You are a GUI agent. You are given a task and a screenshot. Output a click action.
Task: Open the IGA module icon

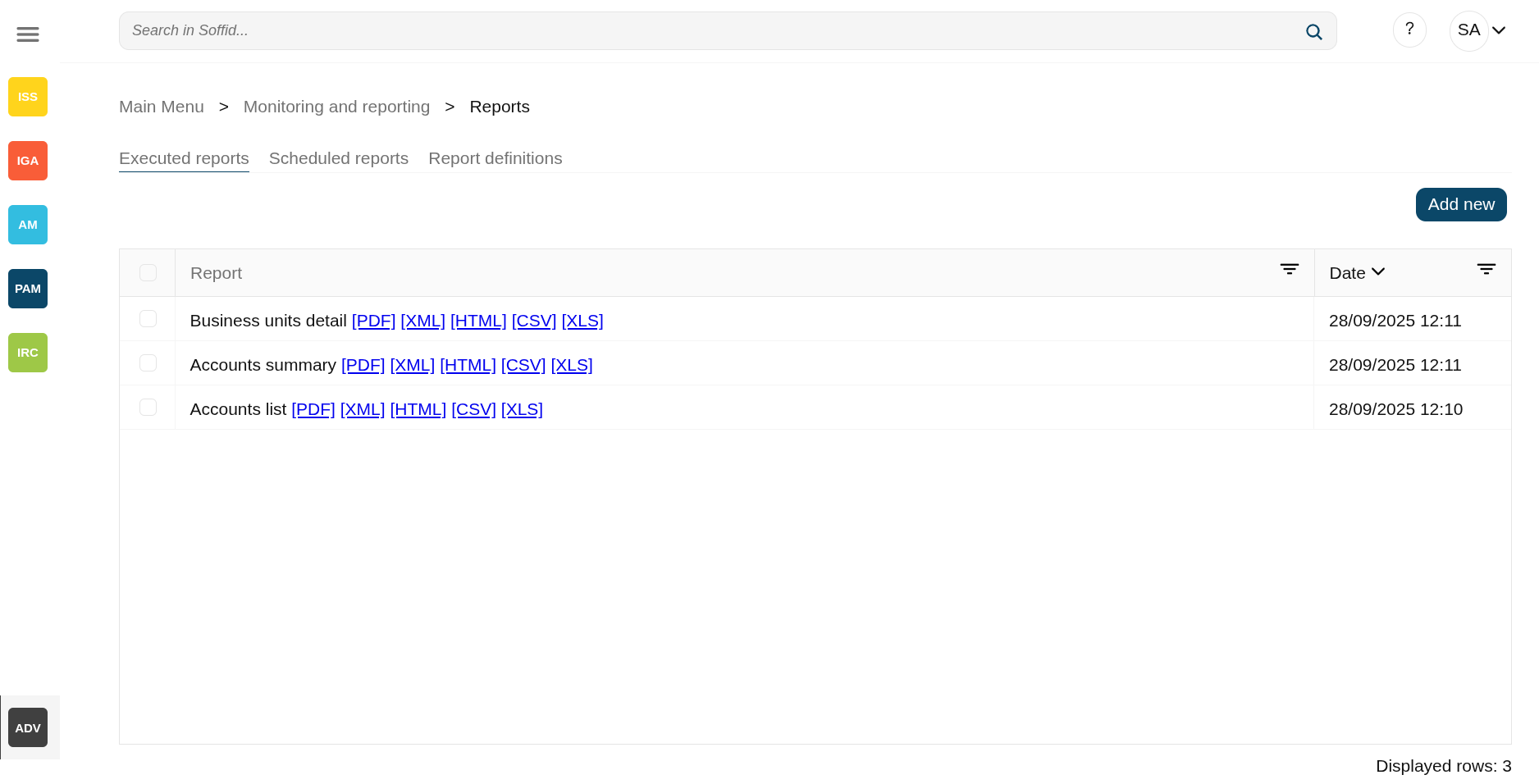tap(28, 161)
